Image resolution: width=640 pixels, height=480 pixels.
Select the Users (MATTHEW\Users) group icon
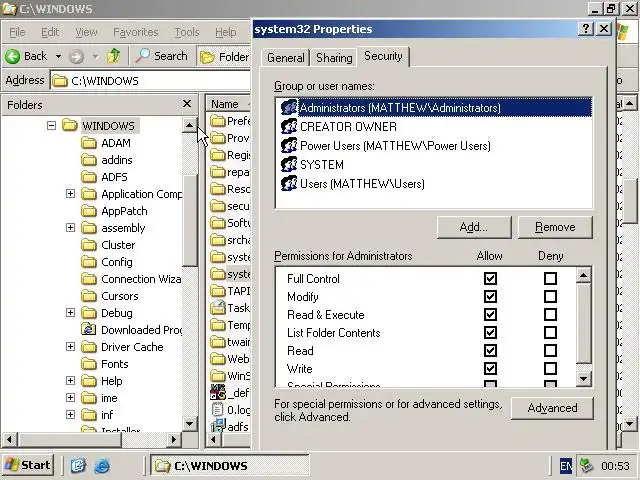click(x=289, y=184)
